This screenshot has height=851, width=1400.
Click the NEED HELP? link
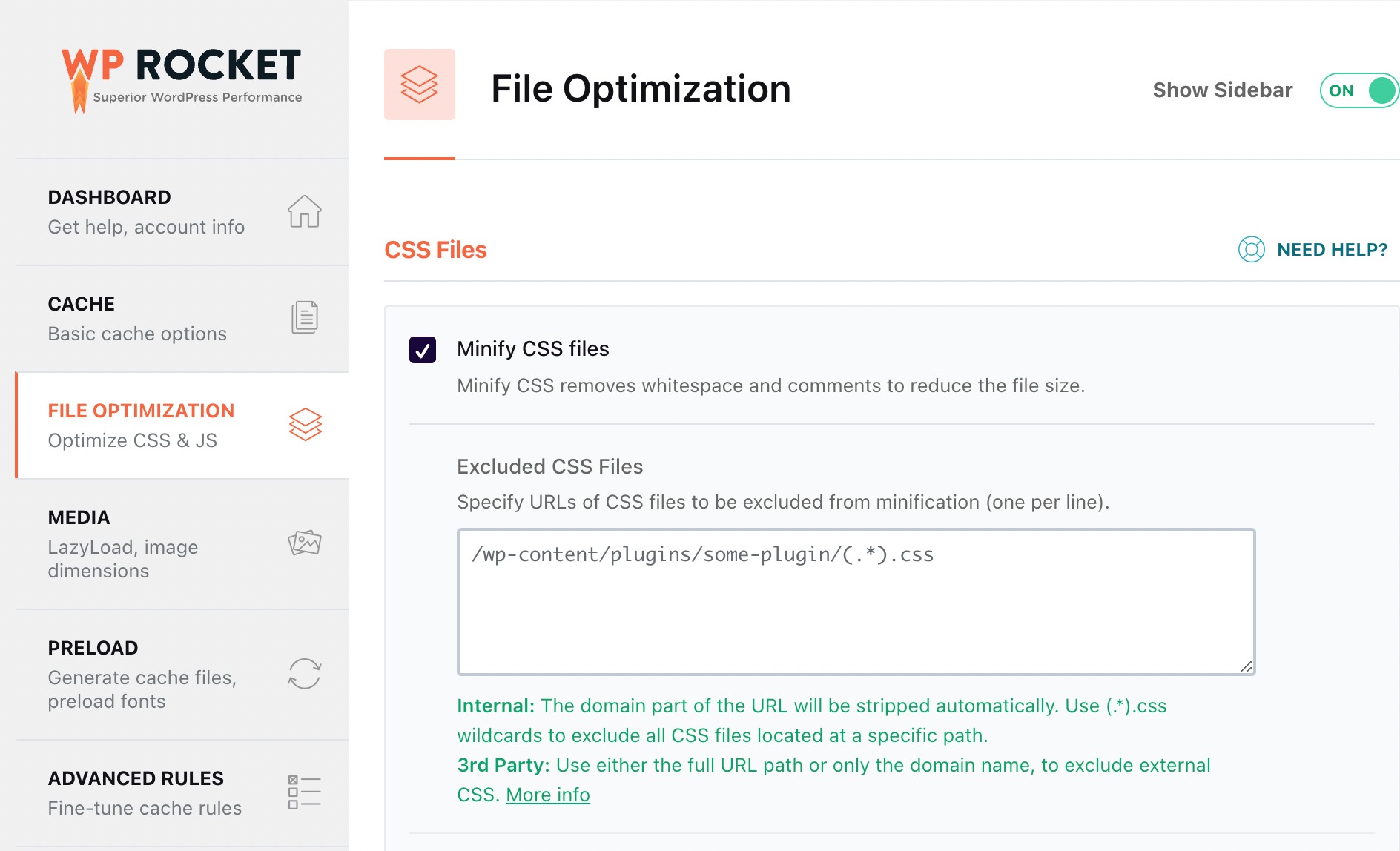pyautogui.click(x=1333, y=250)
